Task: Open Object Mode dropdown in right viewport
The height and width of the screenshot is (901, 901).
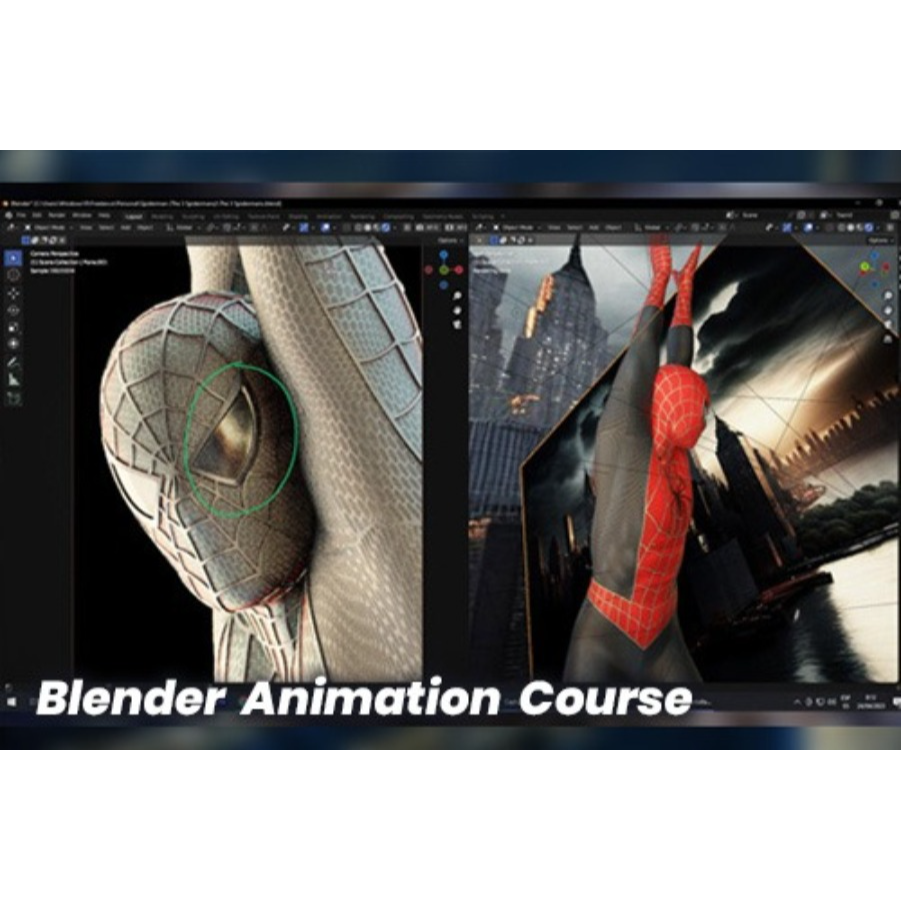Action: coord(517,228)
